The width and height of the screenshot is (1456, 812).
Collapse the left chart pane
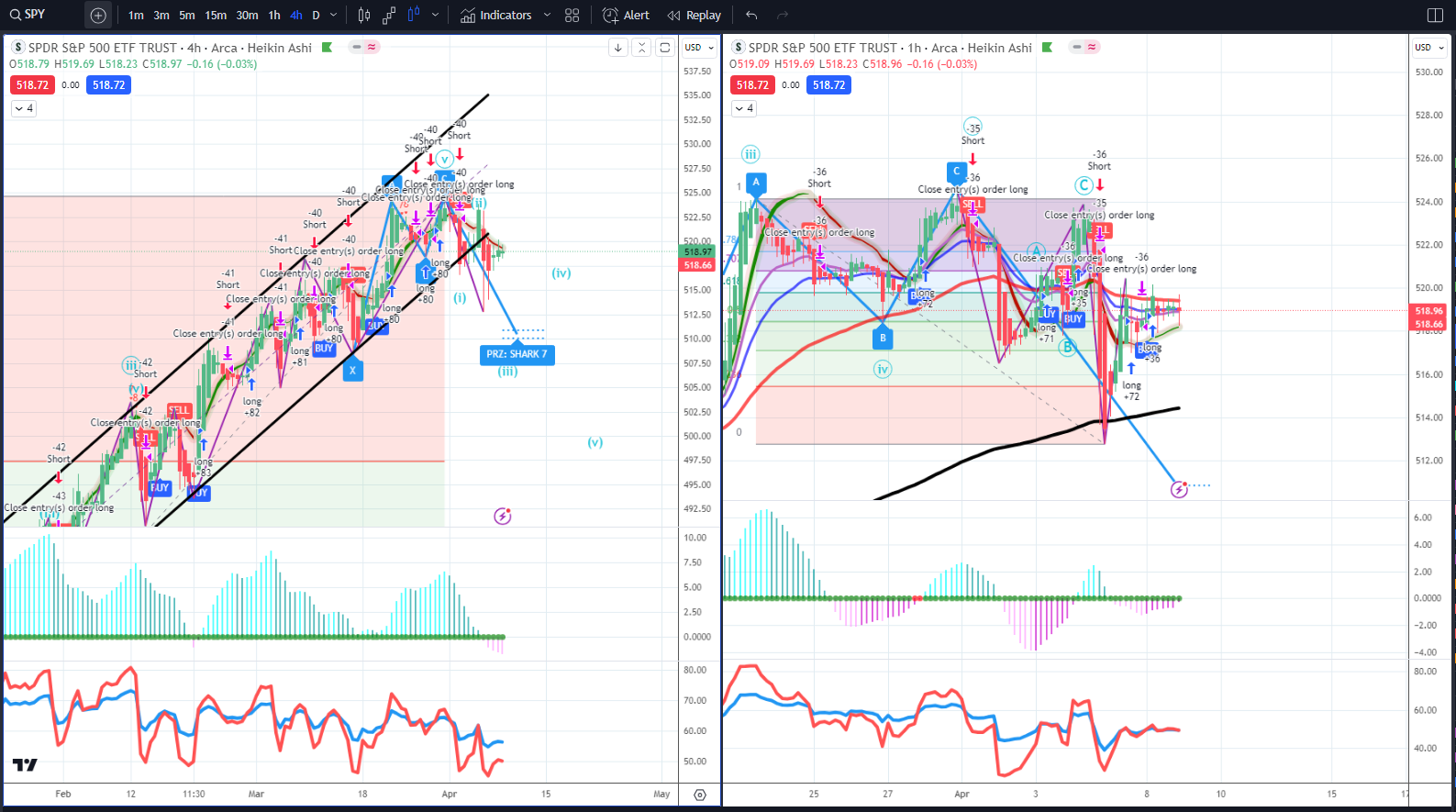tap(642, 48)
